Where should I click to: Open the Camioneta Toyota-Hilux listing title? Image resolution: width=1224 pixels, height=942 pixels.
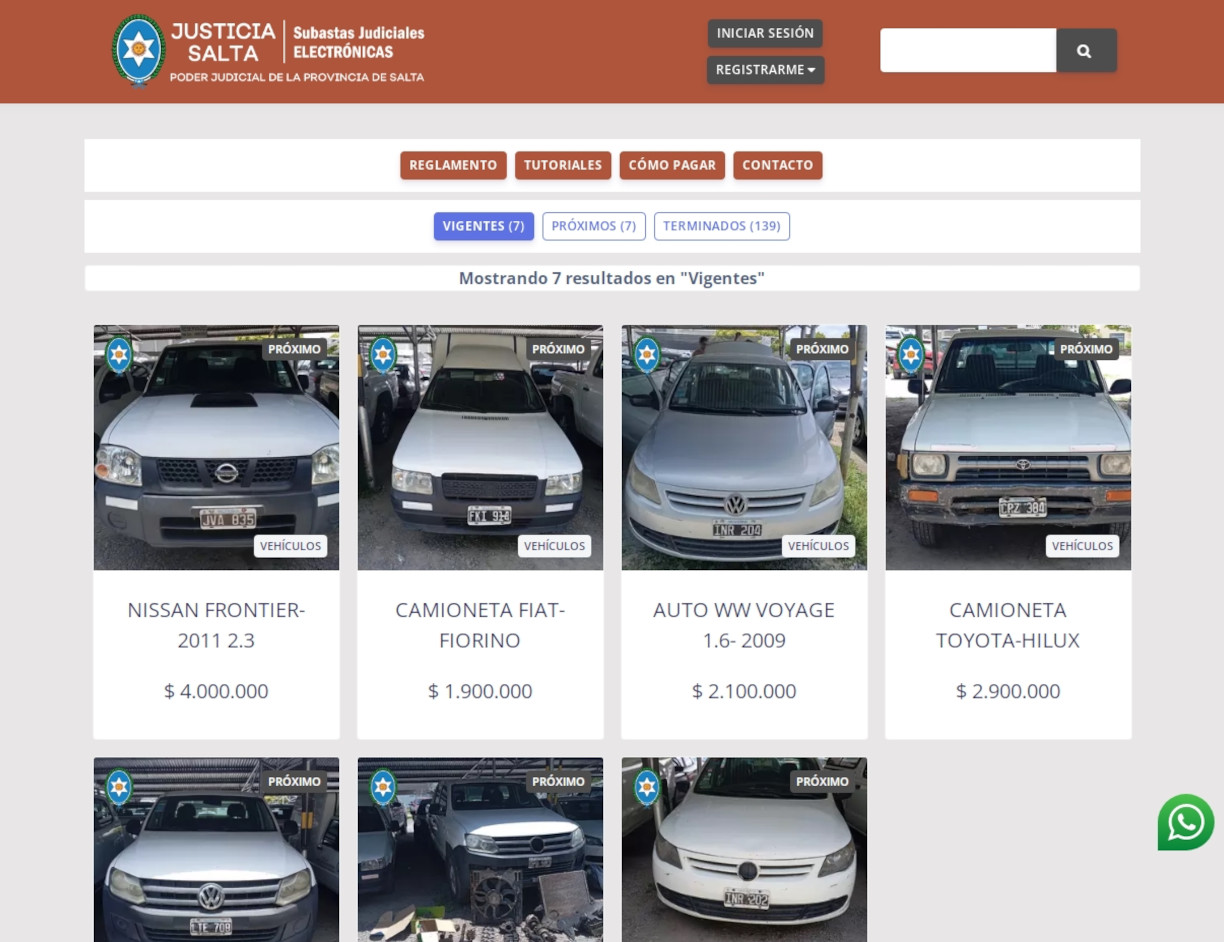tap(1007, 624)
